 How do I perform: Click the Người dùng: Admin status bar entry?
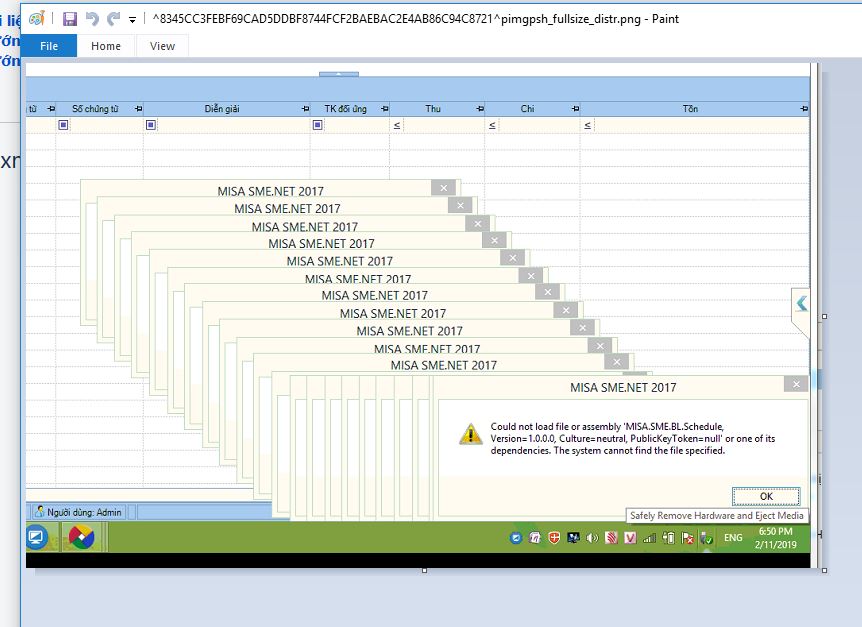78,512
